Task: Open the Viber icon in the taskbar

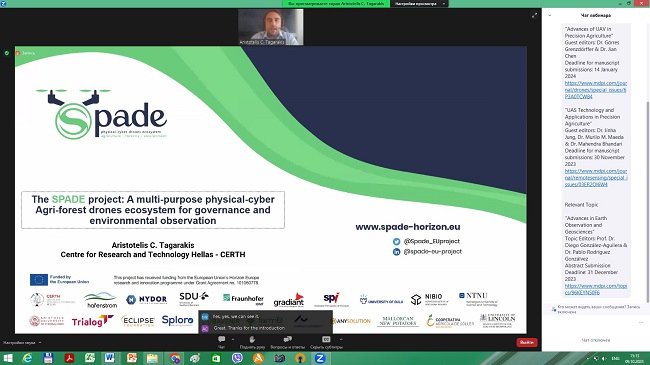Action: [x=237, y=358]
